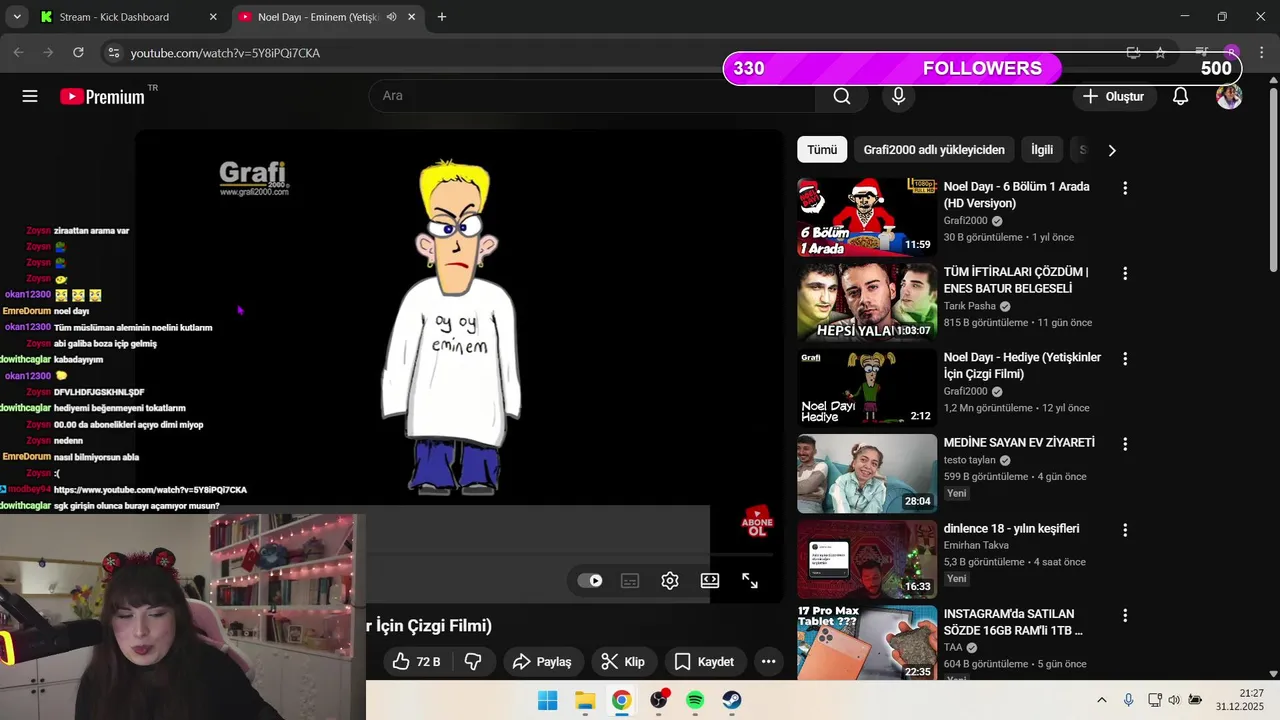Show hidden system tray icons chevron

(1102, 700)
